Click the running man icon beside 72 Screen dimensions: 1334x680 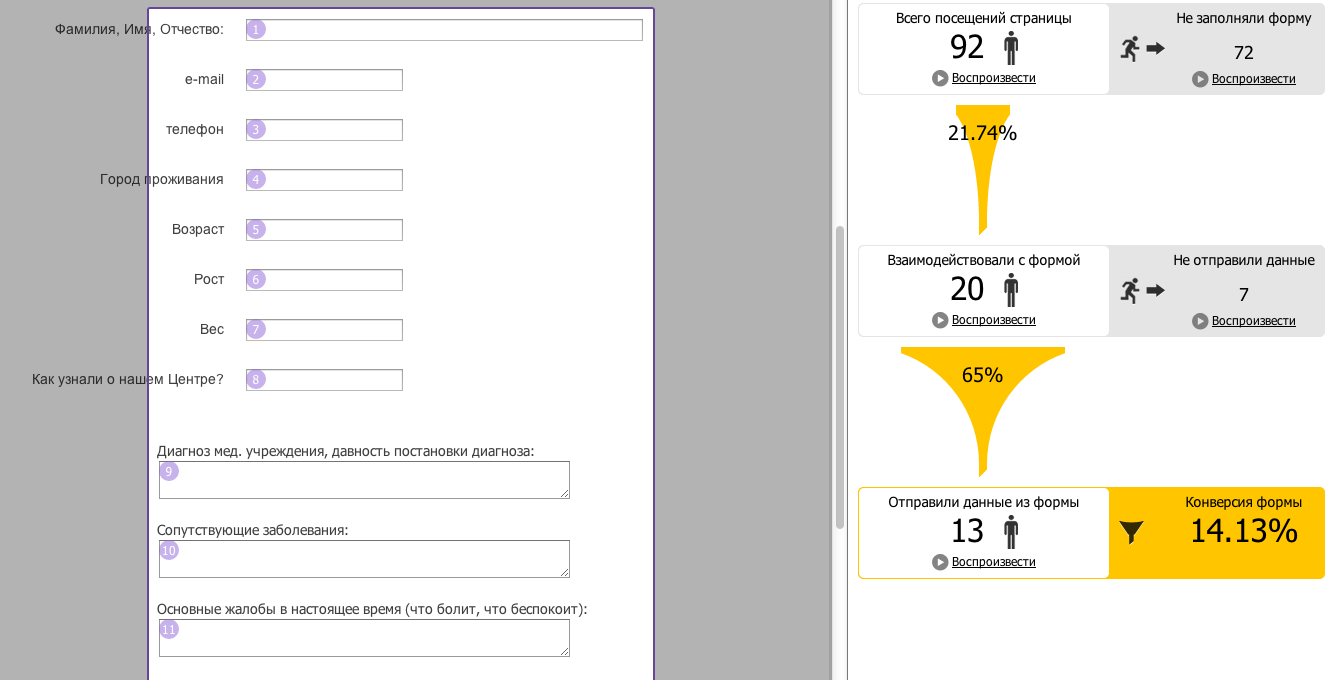(1130, 48)
